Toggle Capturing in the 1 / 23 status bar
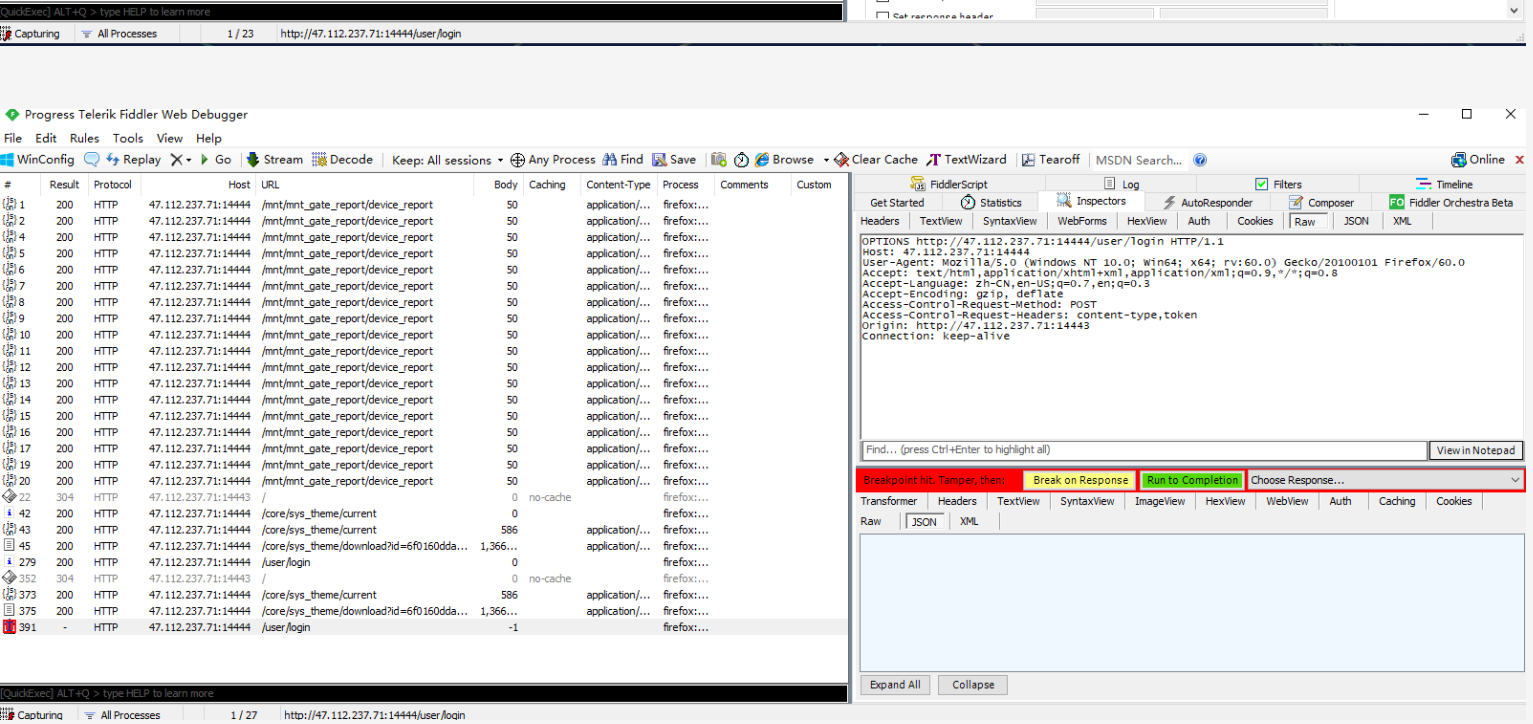The height and width of the screenshot is (724, 1533). coord(30,34)
